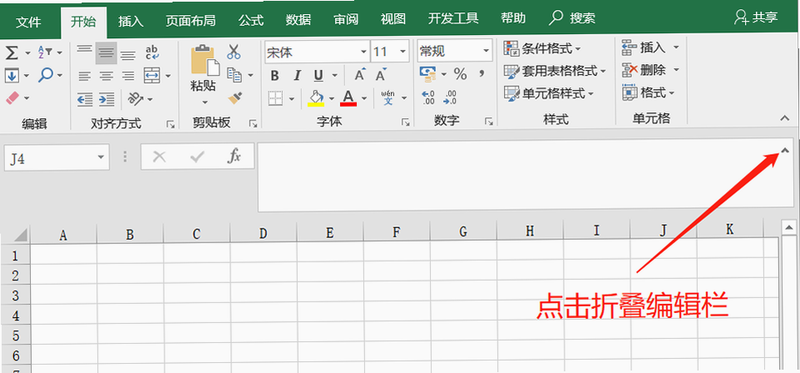
Task: Switch to the 公式 tab
Action: click(251, 20)
